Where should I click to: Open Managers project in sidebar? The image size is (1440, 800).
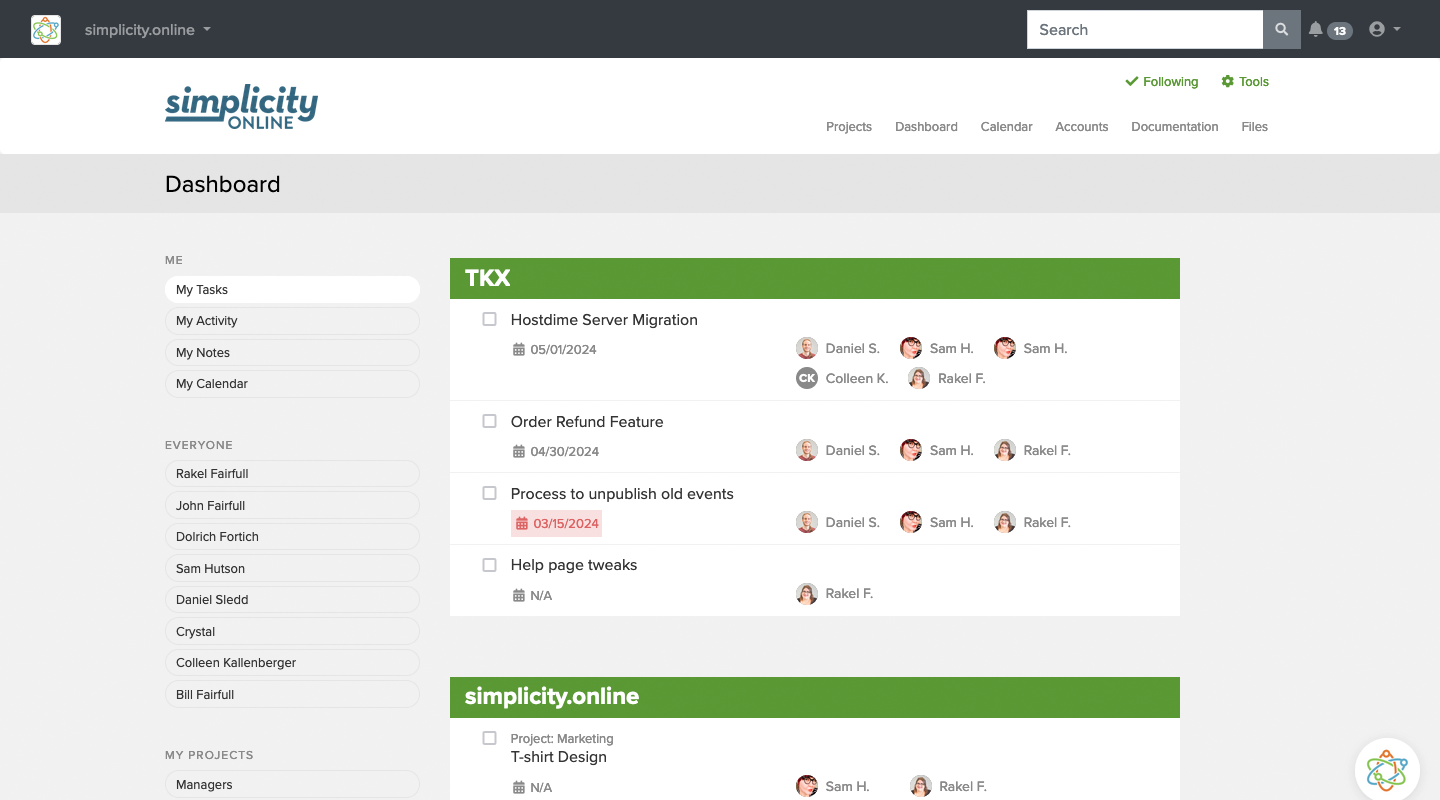pos(292,785)
